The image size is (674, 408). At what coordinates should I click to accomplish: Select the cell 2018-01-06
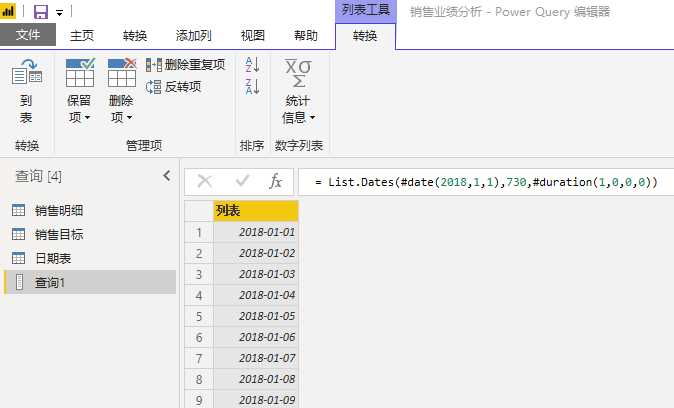click(256, 337)
